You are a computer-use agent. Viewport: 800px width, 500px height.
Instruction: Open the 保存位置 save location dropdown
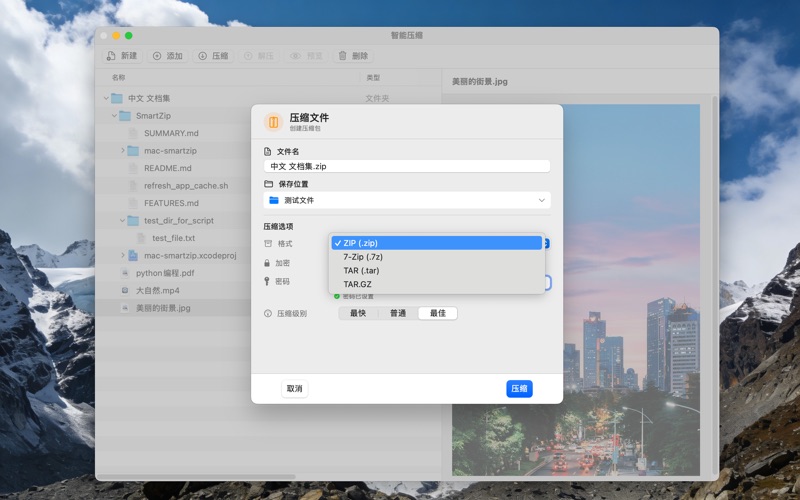pos(407,200)
